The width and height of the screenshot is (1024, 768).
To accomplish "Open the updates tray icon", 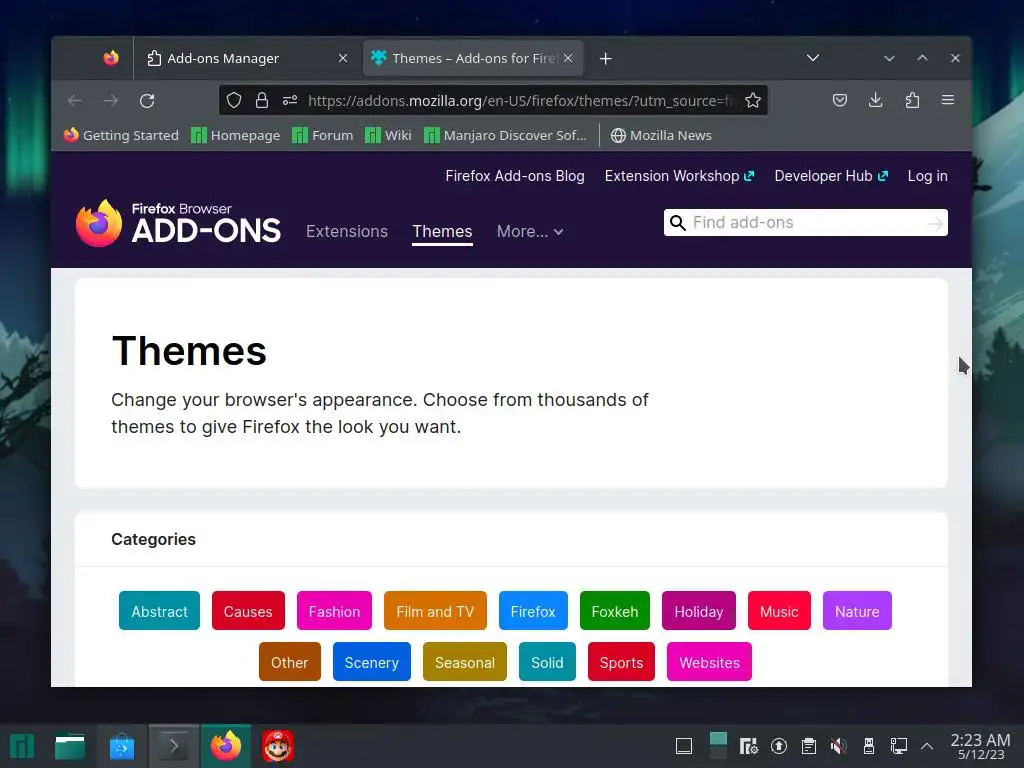I will click(x=778, y=746).
